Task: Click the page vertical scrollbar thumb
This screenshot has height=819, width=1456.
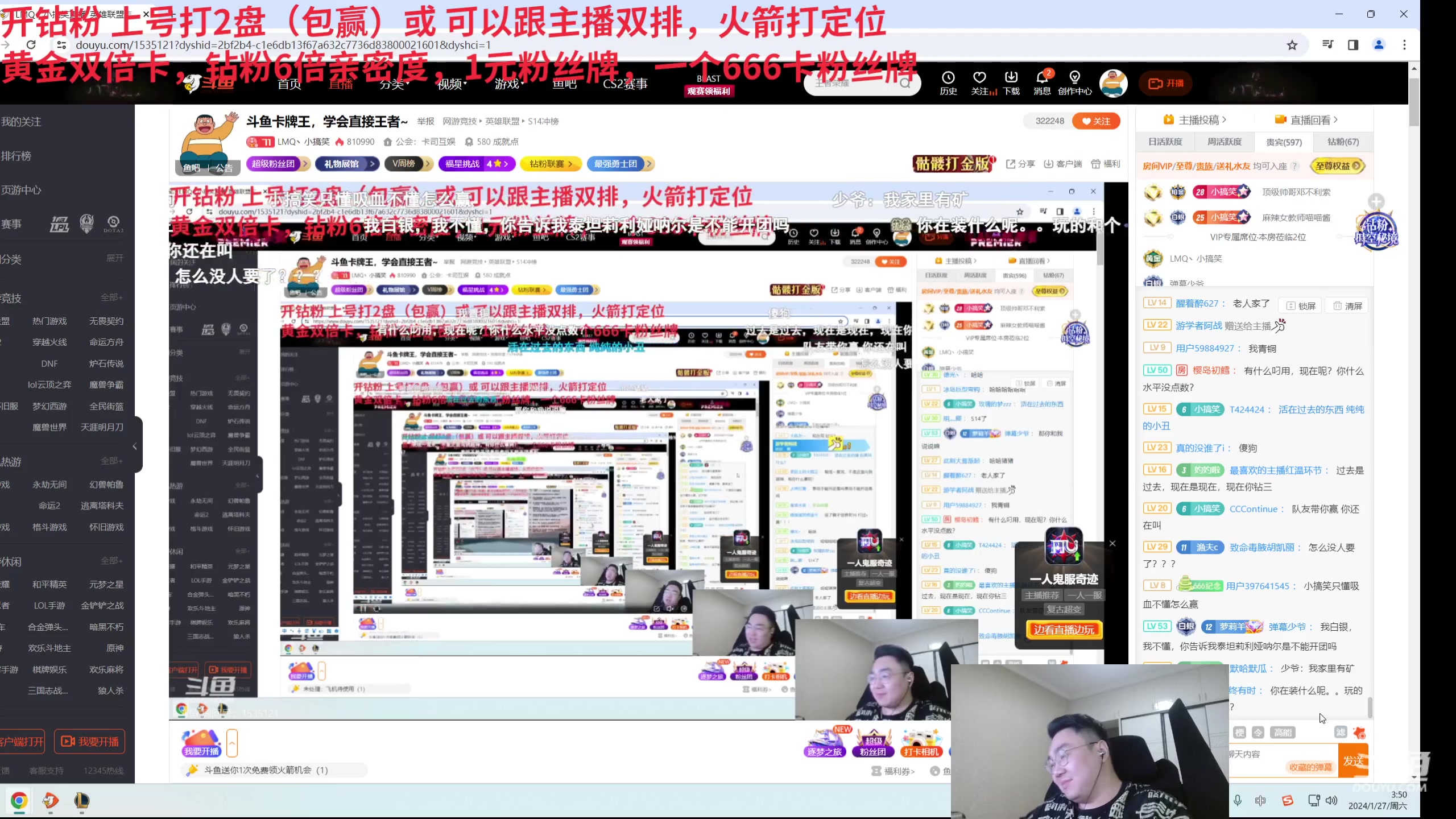Action: pyautogui.click(x=1414, y=102)
